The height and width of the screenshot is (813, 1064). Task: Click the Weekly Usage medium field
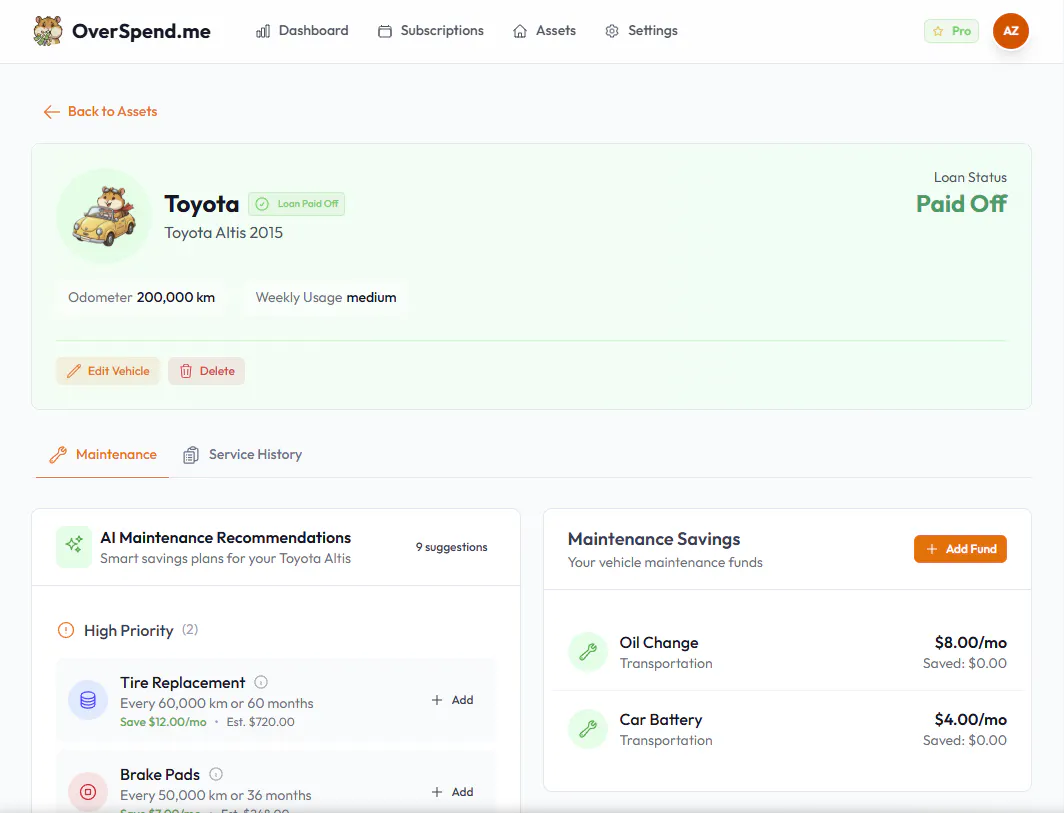(x=326, y=297)
